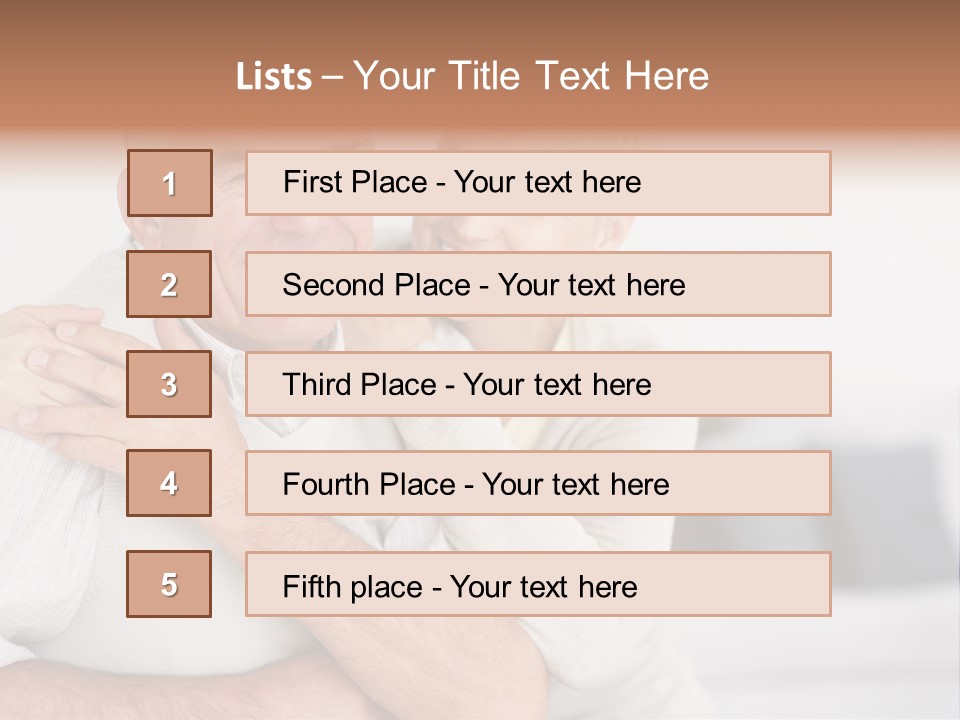Click the number 3 box
Screen dimensions: 960x720
(x=169, y=384)
